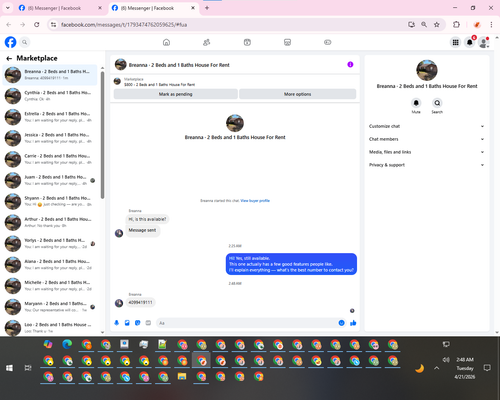
Task: Mute the conversation with bell icon
Action: tap(416, 103)
